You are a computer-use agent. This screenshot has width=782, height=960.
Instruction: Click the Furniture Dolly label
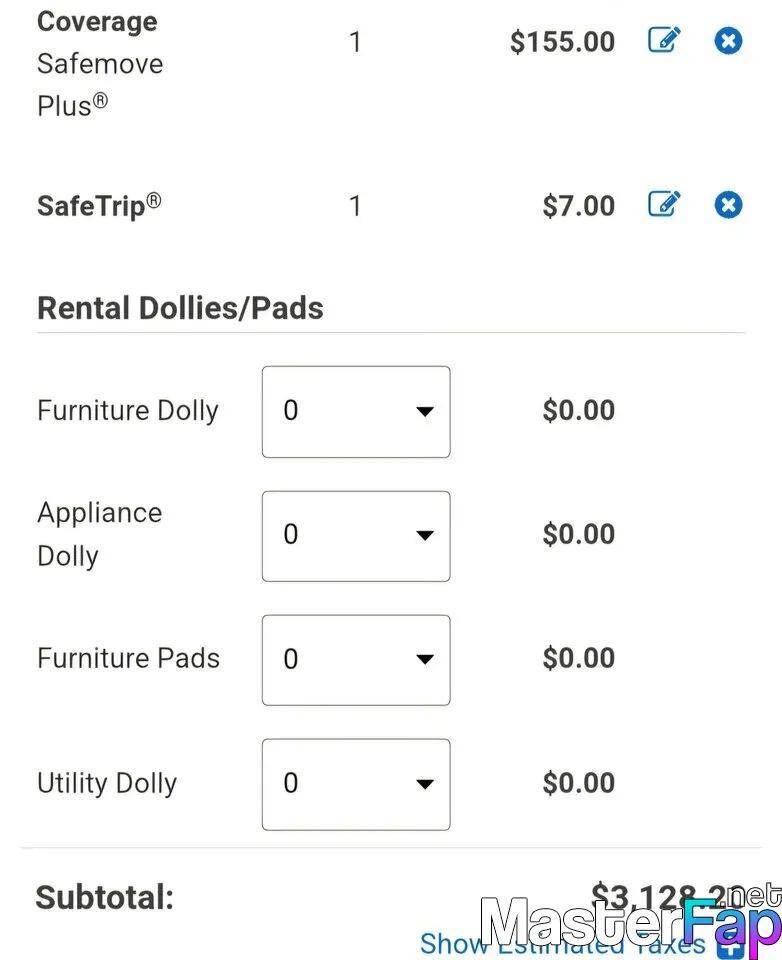tap(127, 411)
